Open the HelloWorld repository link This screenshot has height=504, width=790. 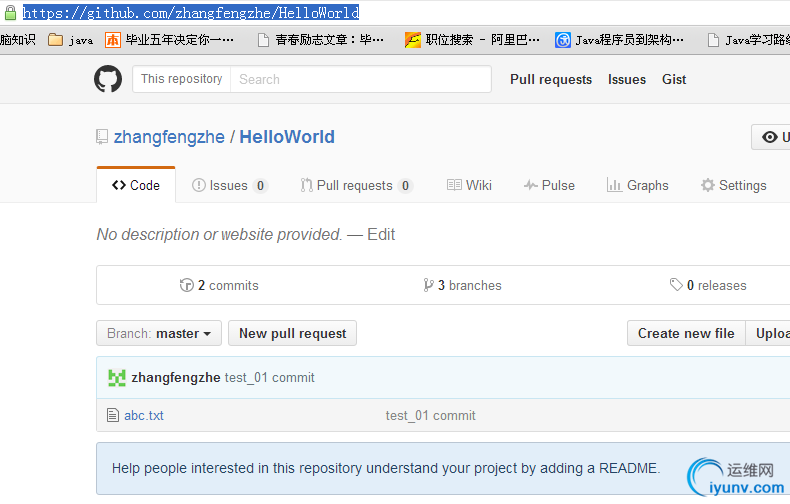pos(287,137)
